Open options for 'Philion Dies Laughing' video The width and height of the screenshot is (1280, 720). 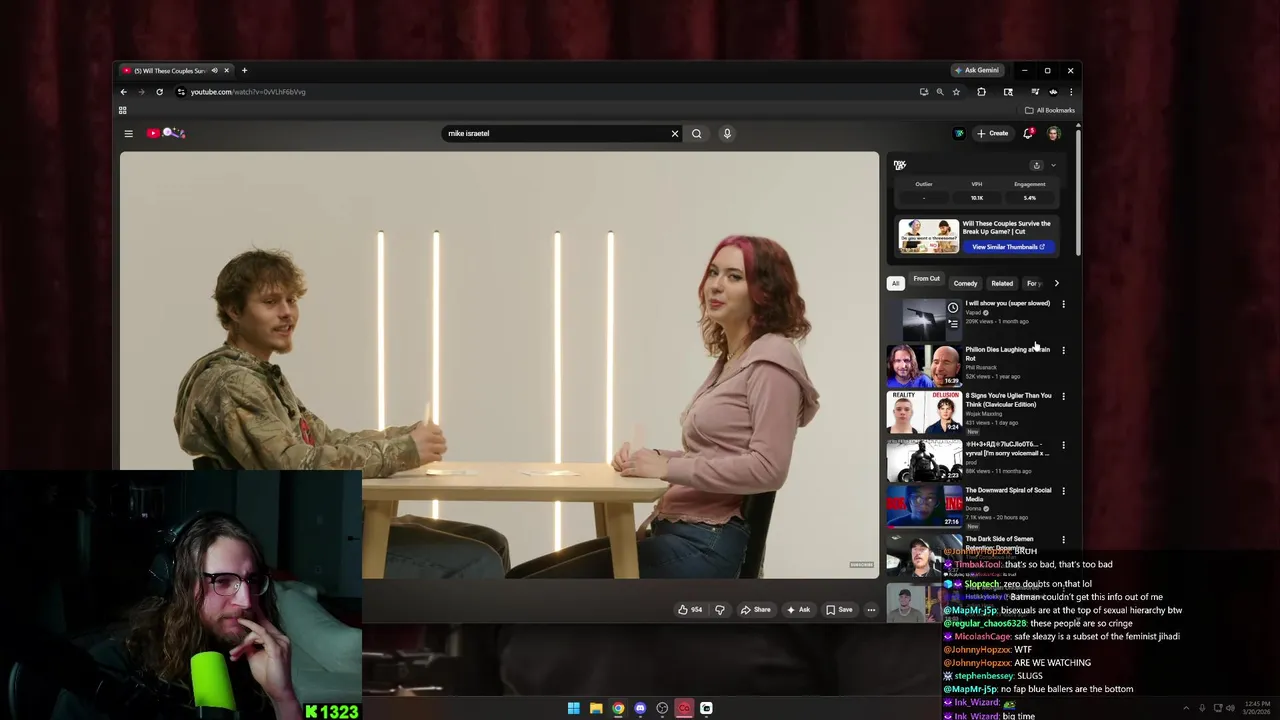[1063, 350]
